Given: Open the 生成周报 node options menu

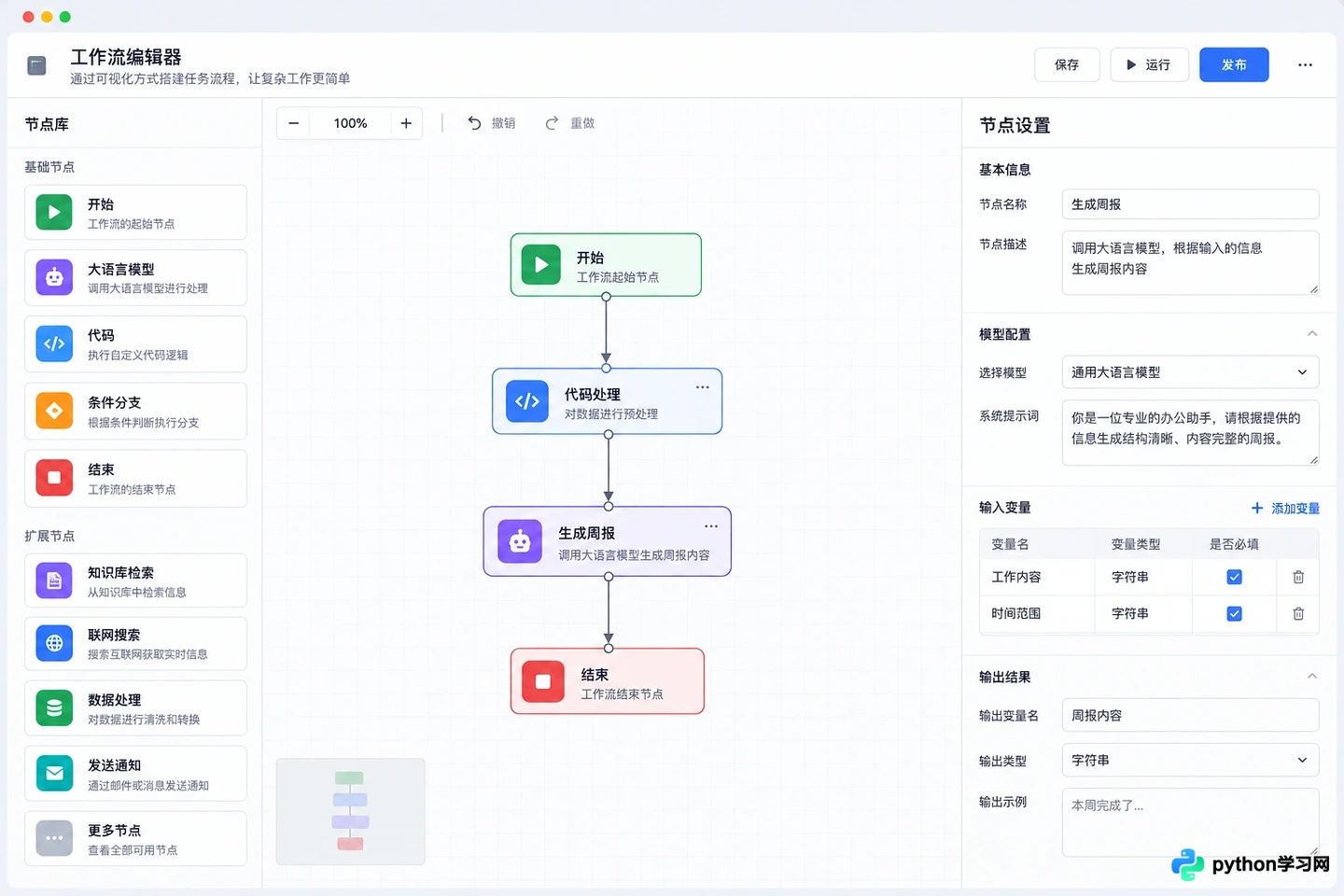Looking at the screenshot, I should tap(711, 526).
